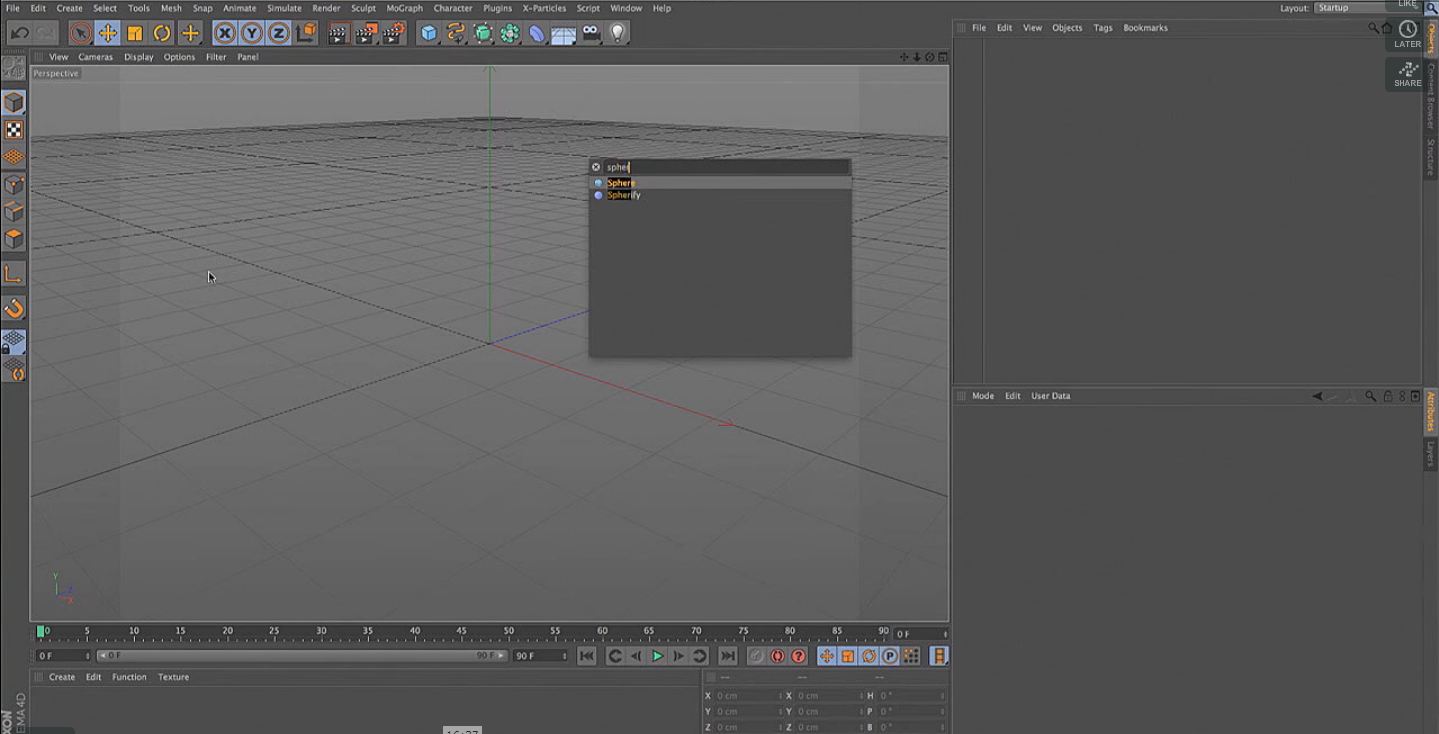Open the File menu

pos(12,8)
